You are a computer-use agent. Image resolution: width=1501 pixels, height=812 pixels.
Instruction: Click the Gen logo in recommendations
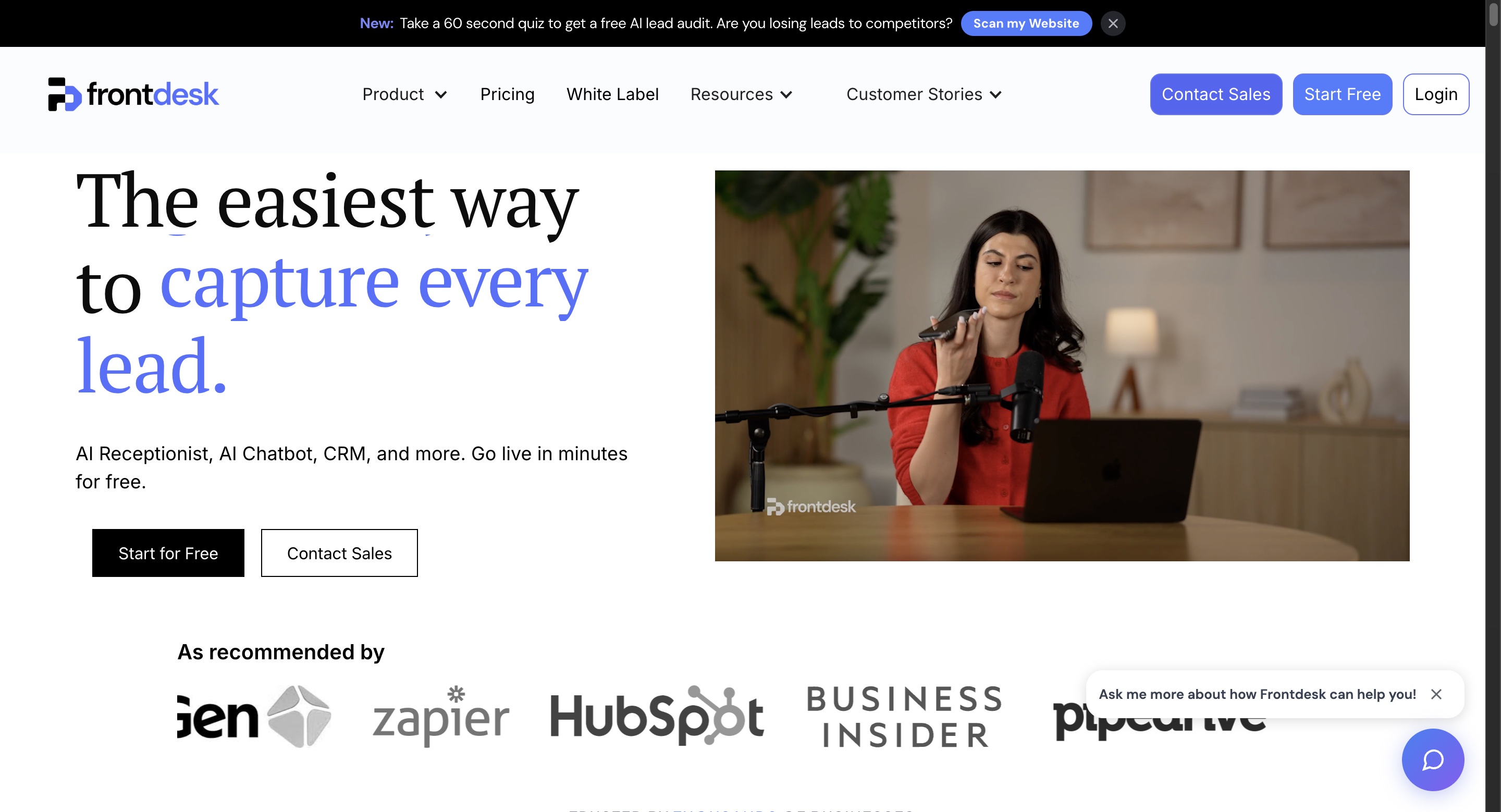tap(255, 717)
